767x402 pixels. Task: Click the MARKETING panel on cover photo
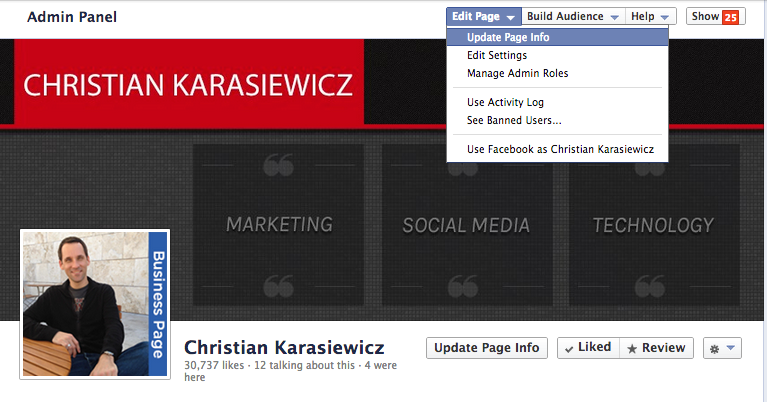click(x=279, y=225)
